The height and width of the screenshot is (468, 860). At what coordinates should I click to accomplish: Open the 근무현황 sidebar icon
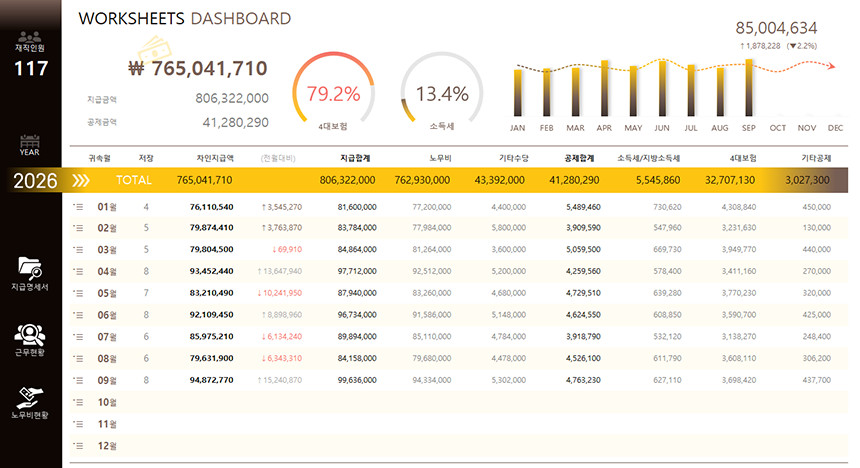point(30,334)
